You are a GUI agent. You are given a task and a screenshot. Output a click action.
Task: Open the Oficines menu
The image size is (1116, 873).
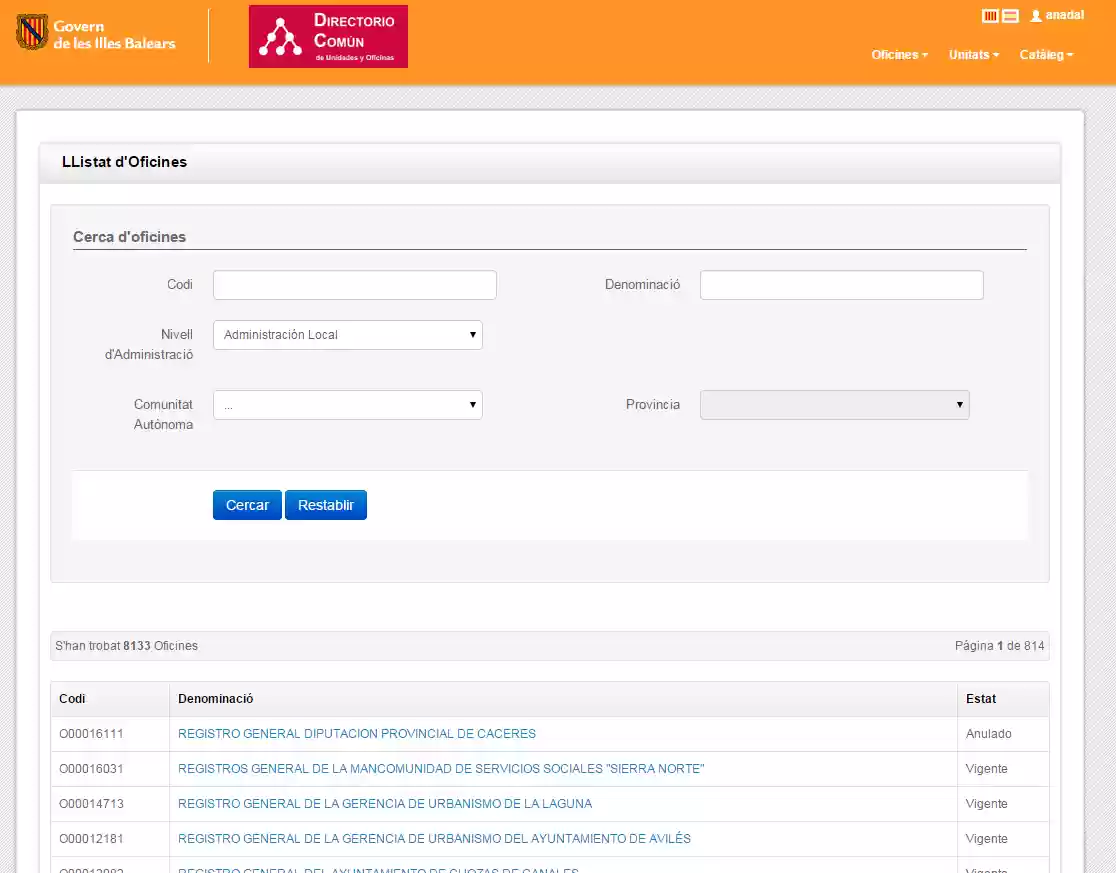tap(894, 55)
